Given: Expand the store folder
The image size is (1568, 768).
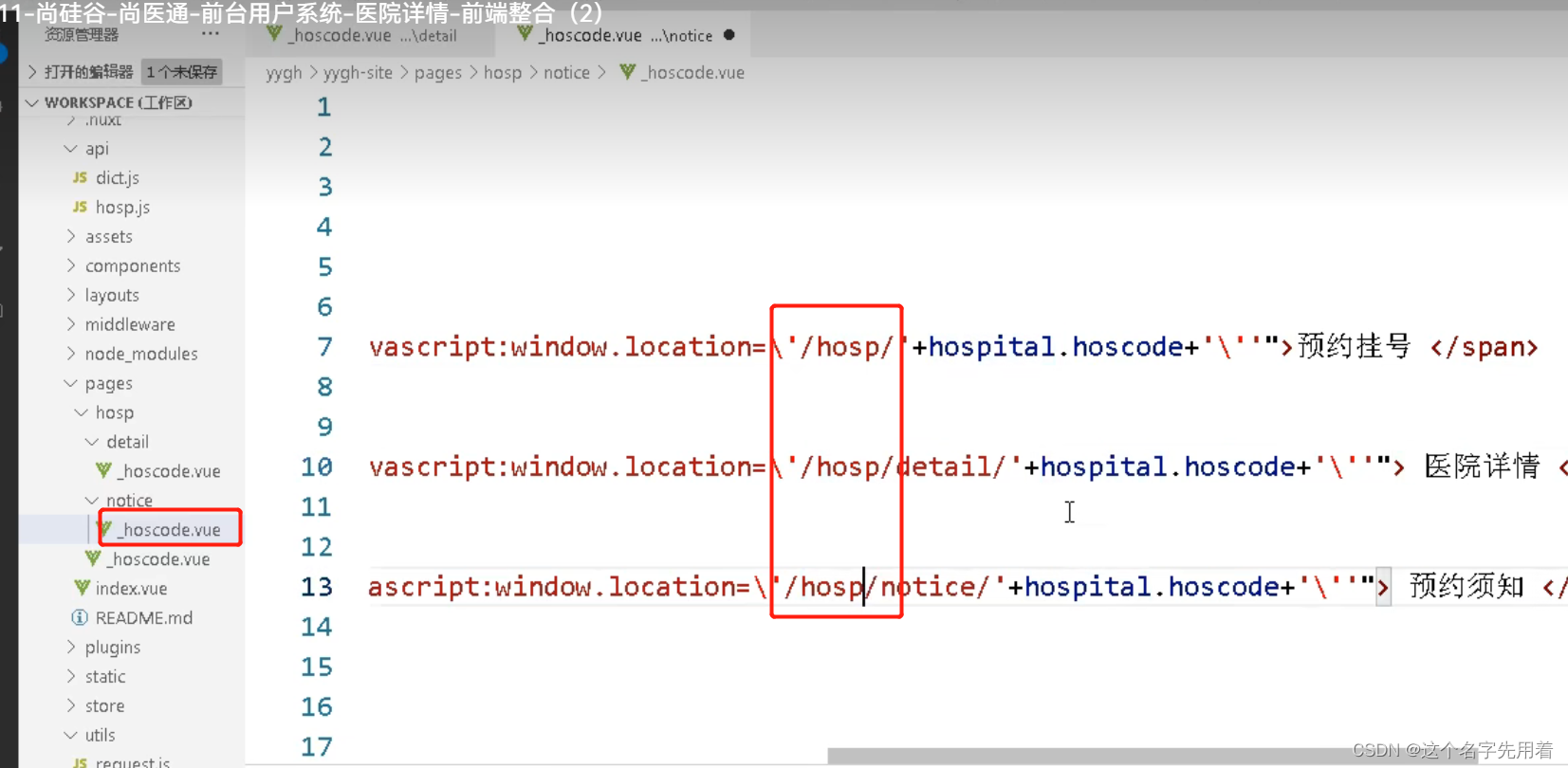Looking at the screenshot, I should [x=70, y=705].
